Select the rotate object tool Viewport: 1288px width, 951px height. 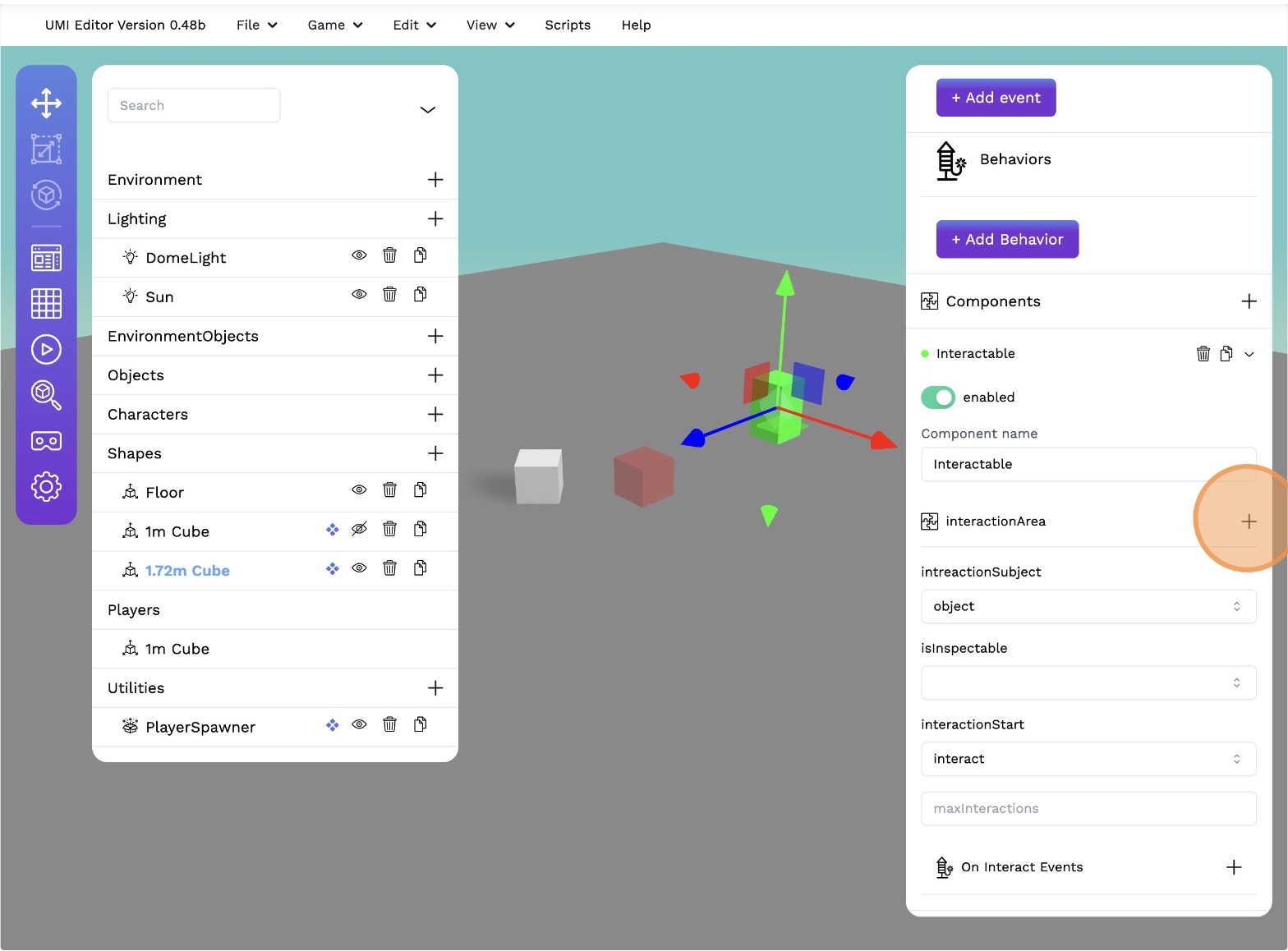tap(46, 195)
